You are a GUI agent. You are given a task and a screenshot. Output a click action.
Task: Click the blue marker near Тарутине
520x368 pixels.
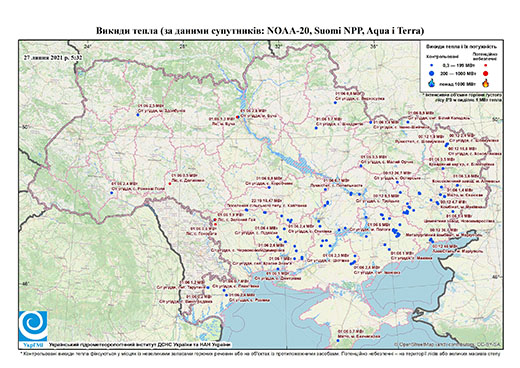(207, 287)
